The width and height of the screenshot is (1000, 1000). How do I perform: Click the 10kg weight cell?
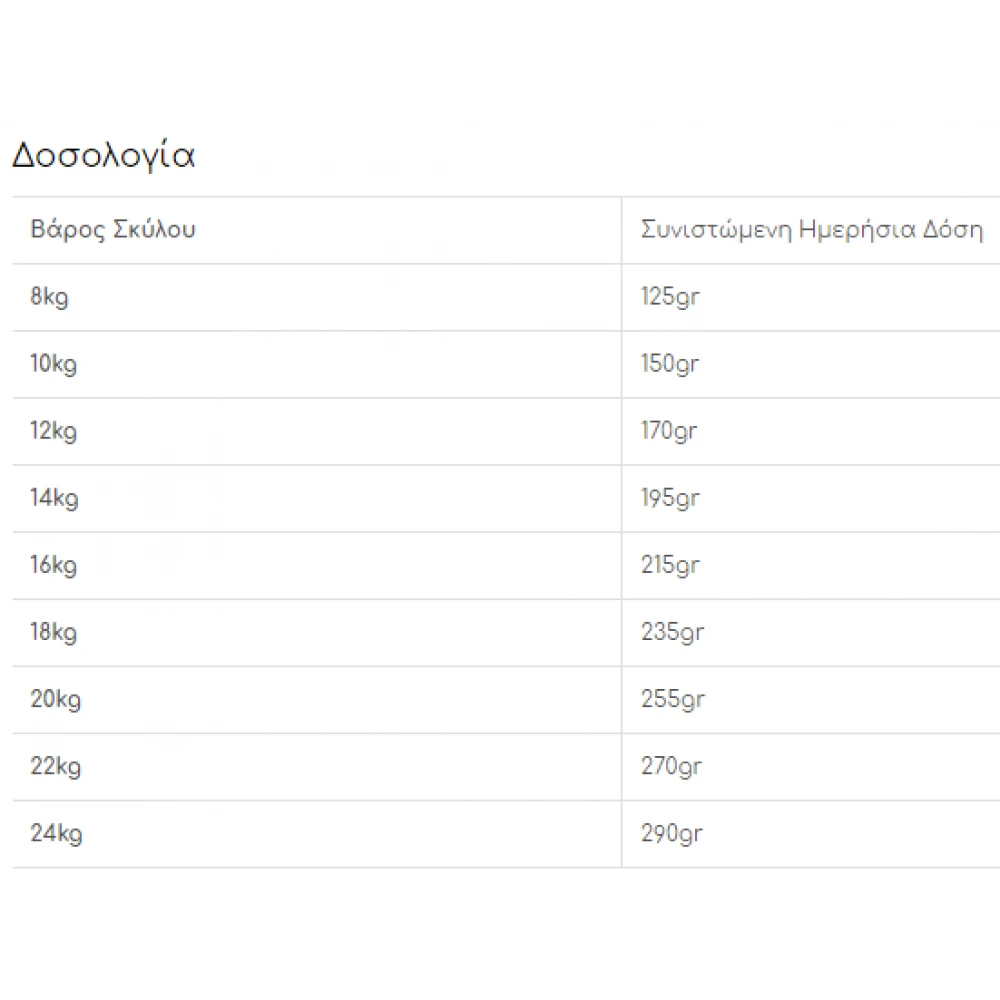(x=54, y=364)
